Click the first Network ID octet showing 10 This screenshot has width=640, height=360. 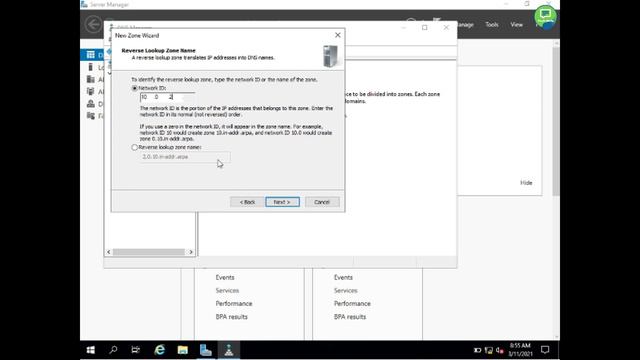click(x=144, y=97)
